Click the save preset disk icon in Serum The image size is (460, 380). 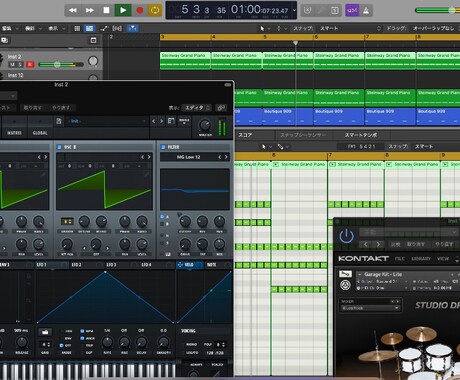[x=59, y=121]
